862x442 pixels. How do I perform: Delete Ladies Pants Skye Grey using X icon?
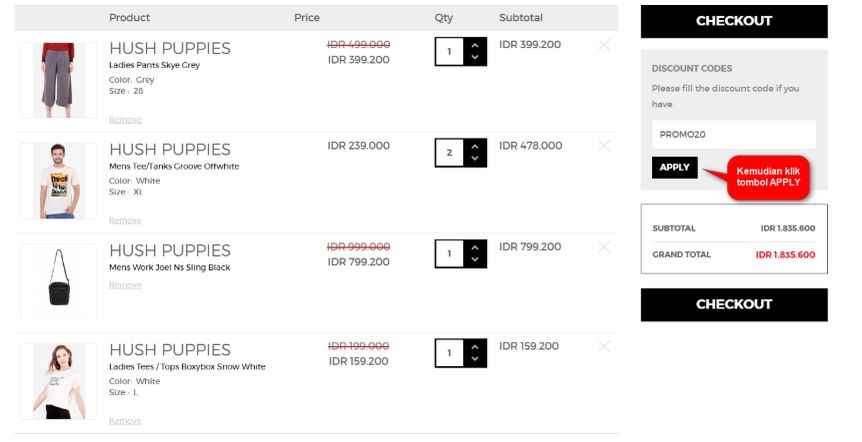coord(604,45)
